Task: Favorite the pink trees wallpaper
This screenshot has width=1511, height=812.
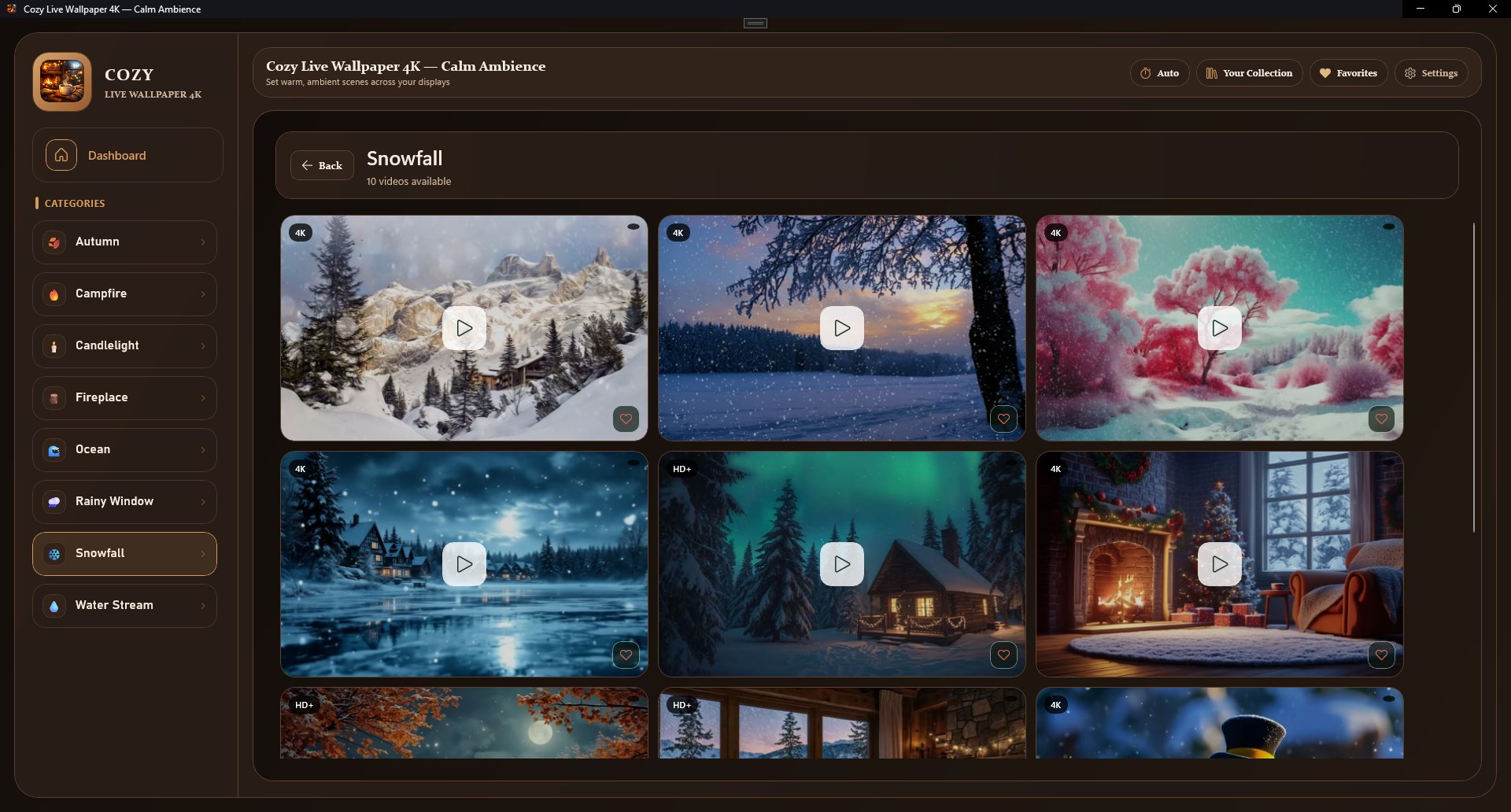Action: point(1382,419)
